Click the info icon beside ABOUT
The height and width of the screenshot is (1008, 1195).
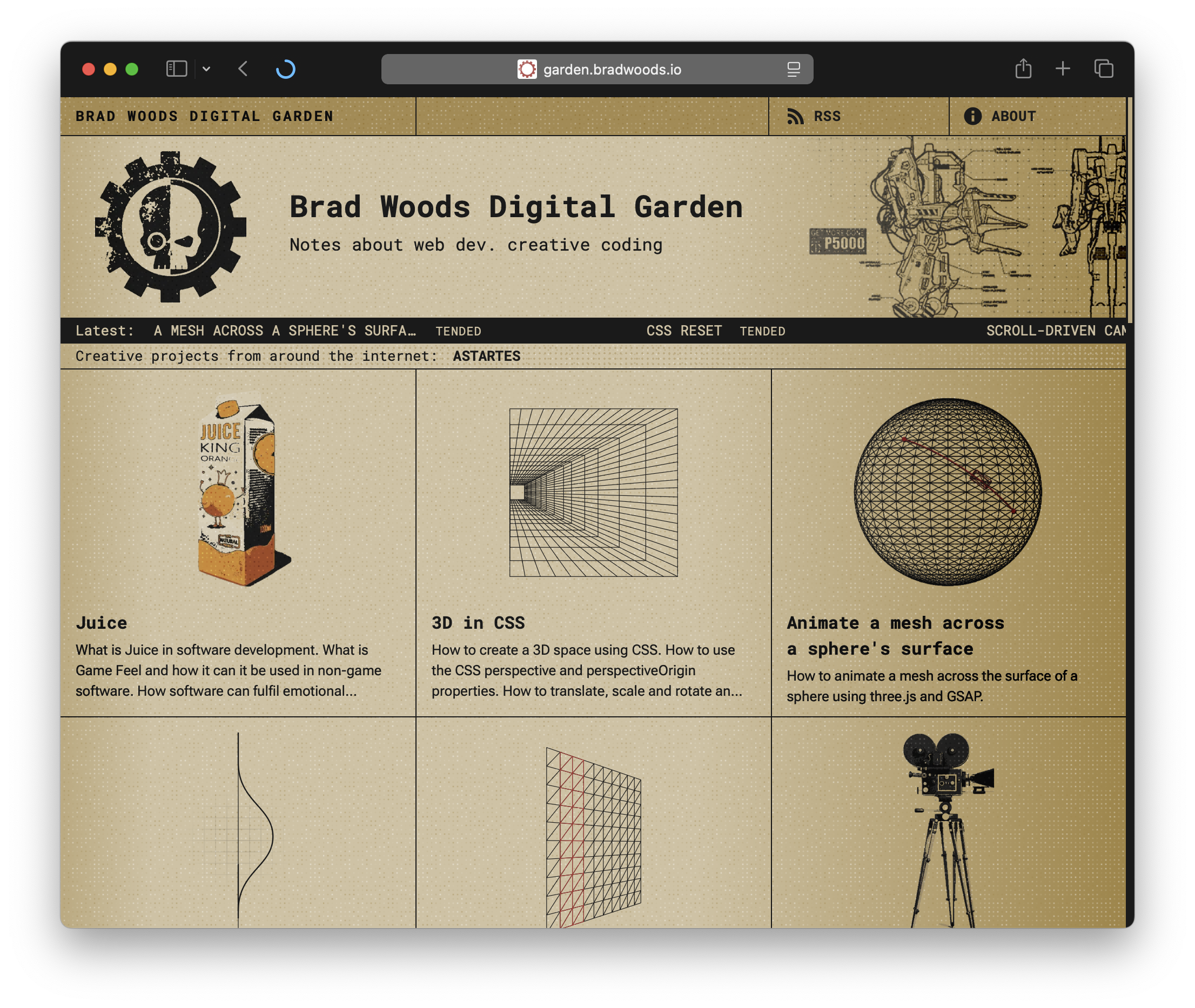tap(972, 116)
